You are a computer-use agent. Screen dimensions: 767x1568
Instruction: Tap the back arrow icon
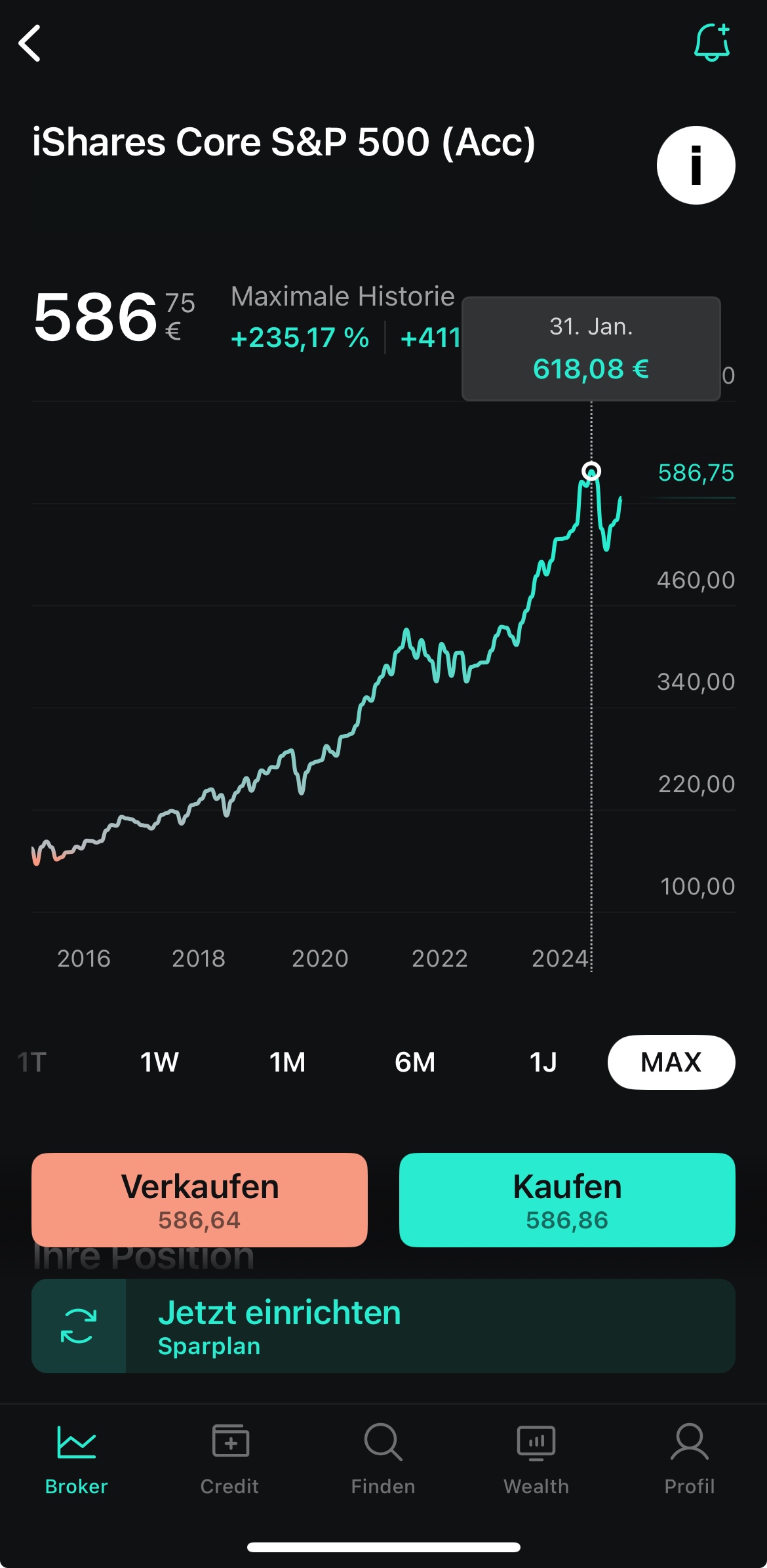30,43
